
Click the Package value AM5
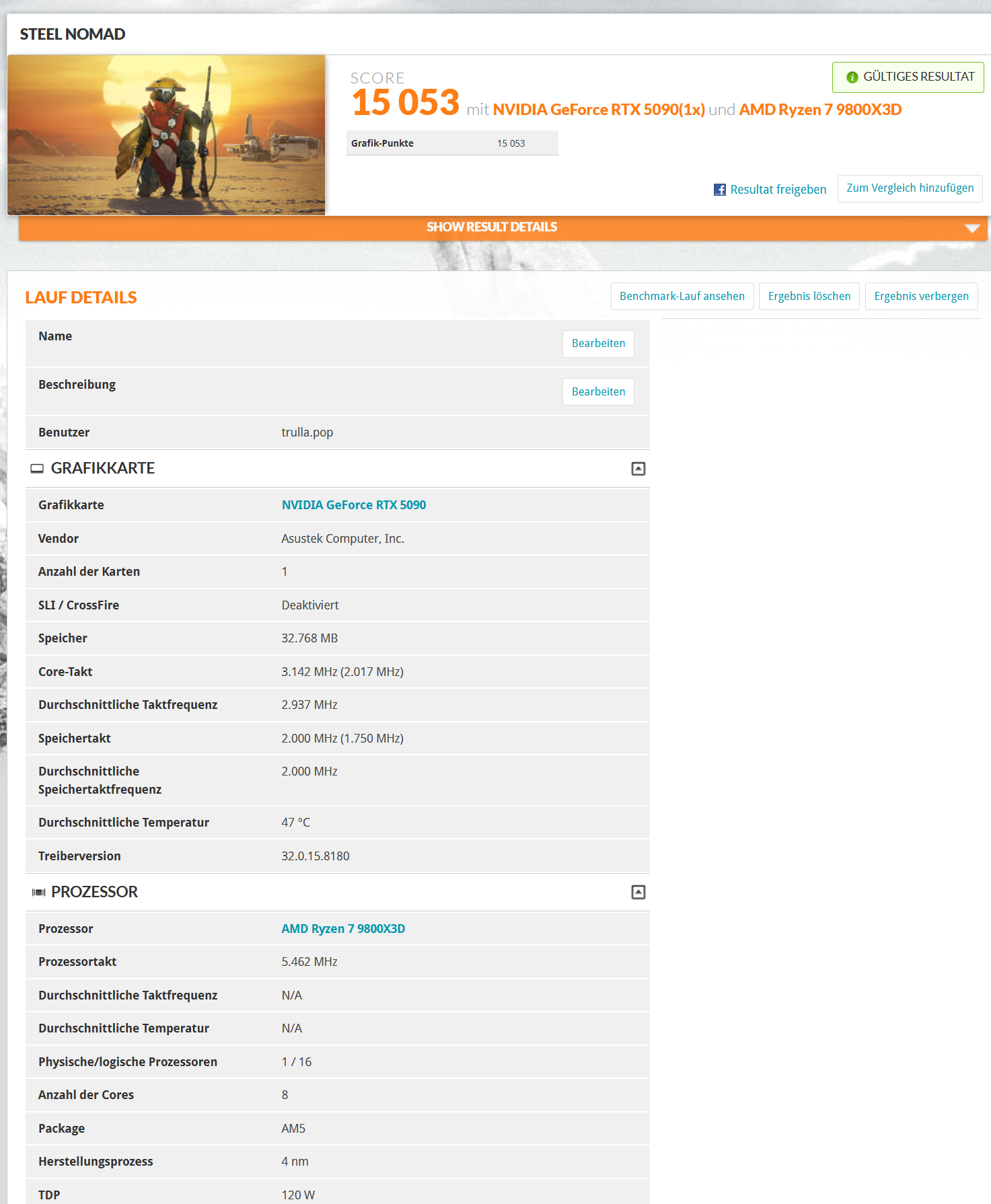pos(293,1129)
